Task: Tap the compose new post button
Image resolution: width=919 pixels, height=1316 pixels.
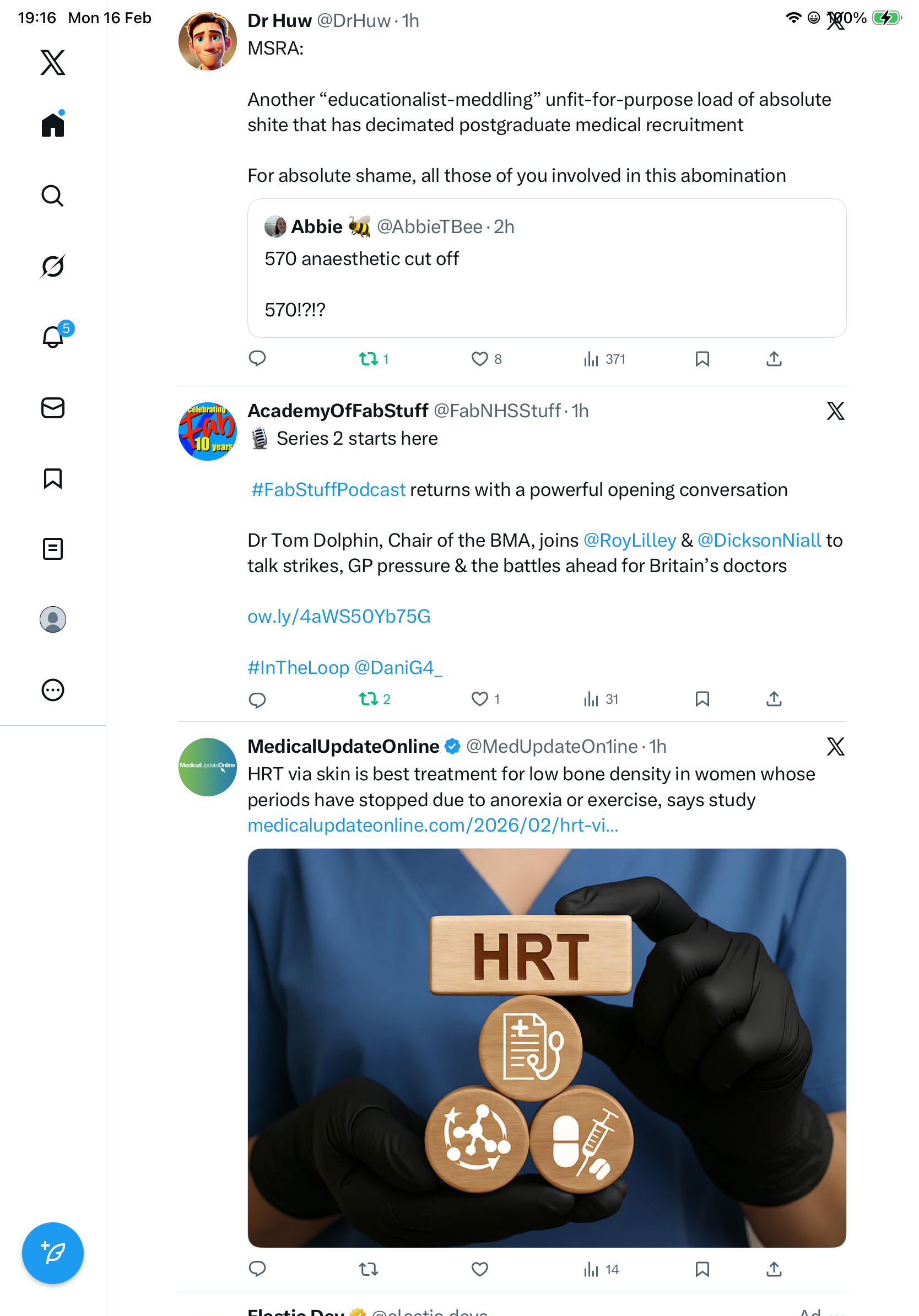Action: click(x=53, y=1253)
